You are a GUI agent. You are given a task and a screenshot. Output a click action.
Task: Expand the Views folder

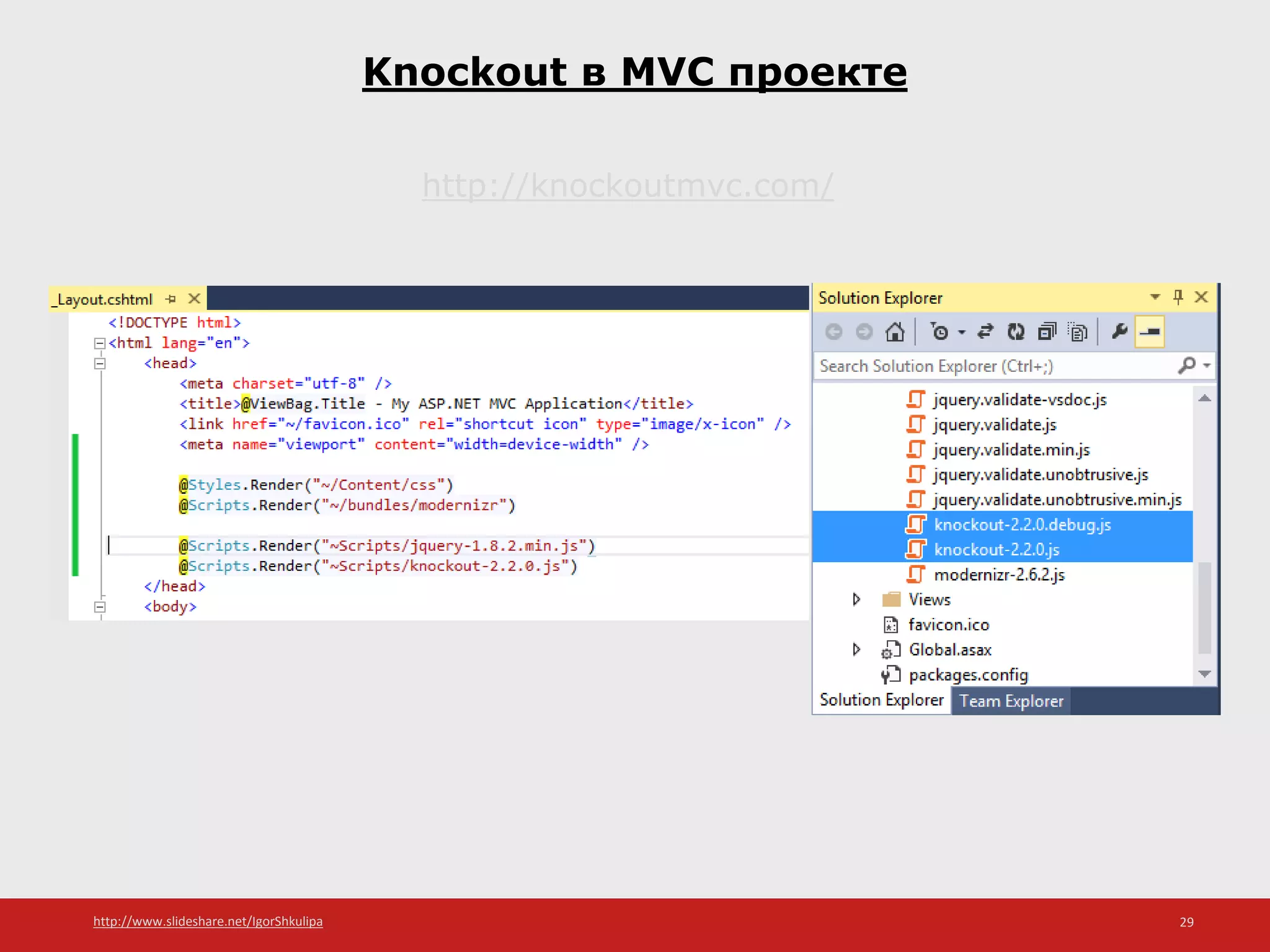click(x=856, y=599)
